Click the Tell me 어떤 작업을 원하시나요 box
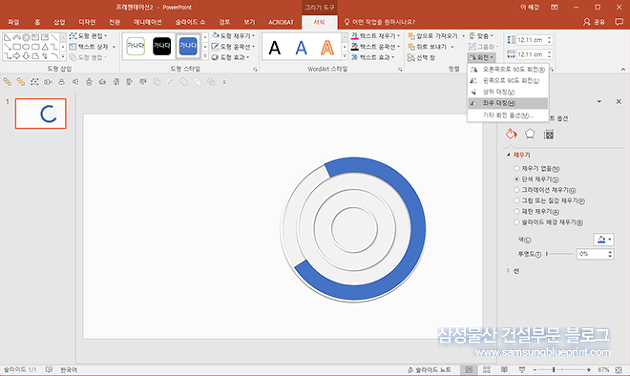 [380, 22]
